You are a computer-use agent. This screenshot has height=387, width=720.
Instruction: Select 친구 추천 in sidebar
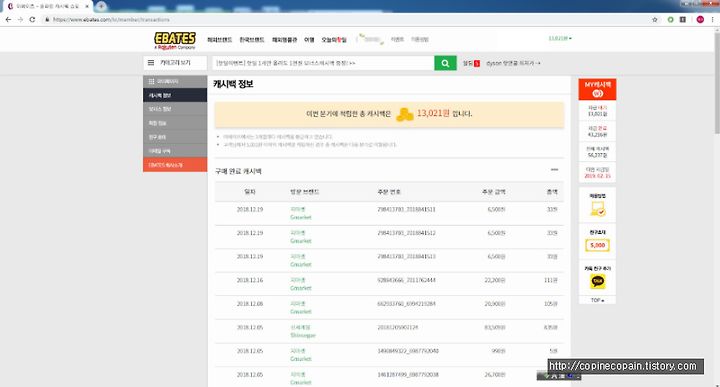pos(175,137)
